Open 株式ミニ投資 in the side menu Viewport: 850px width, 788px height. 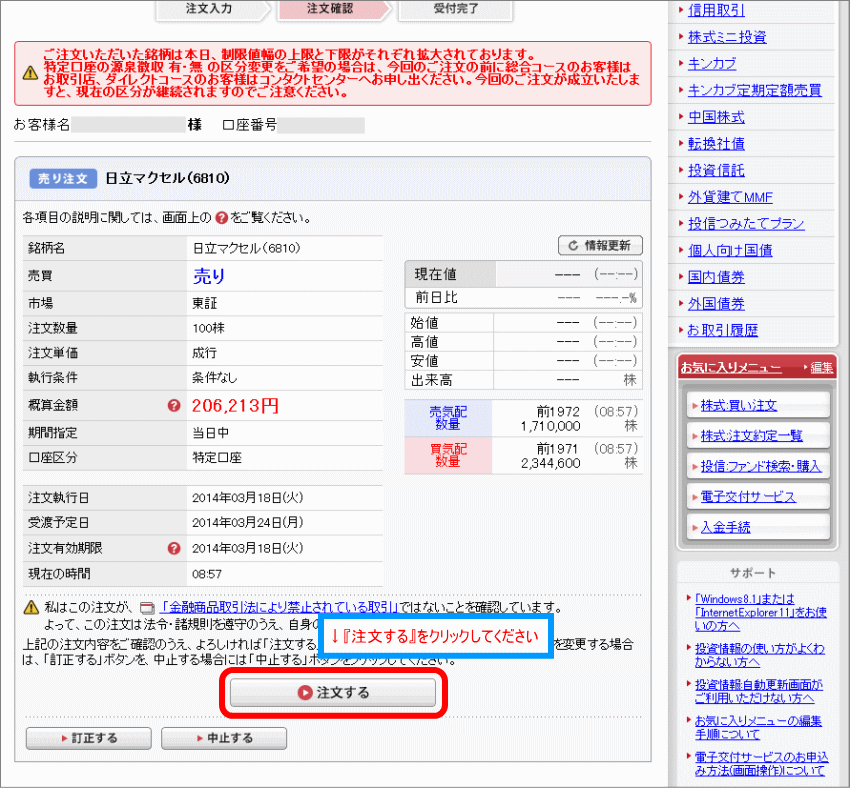click(727, 37)
